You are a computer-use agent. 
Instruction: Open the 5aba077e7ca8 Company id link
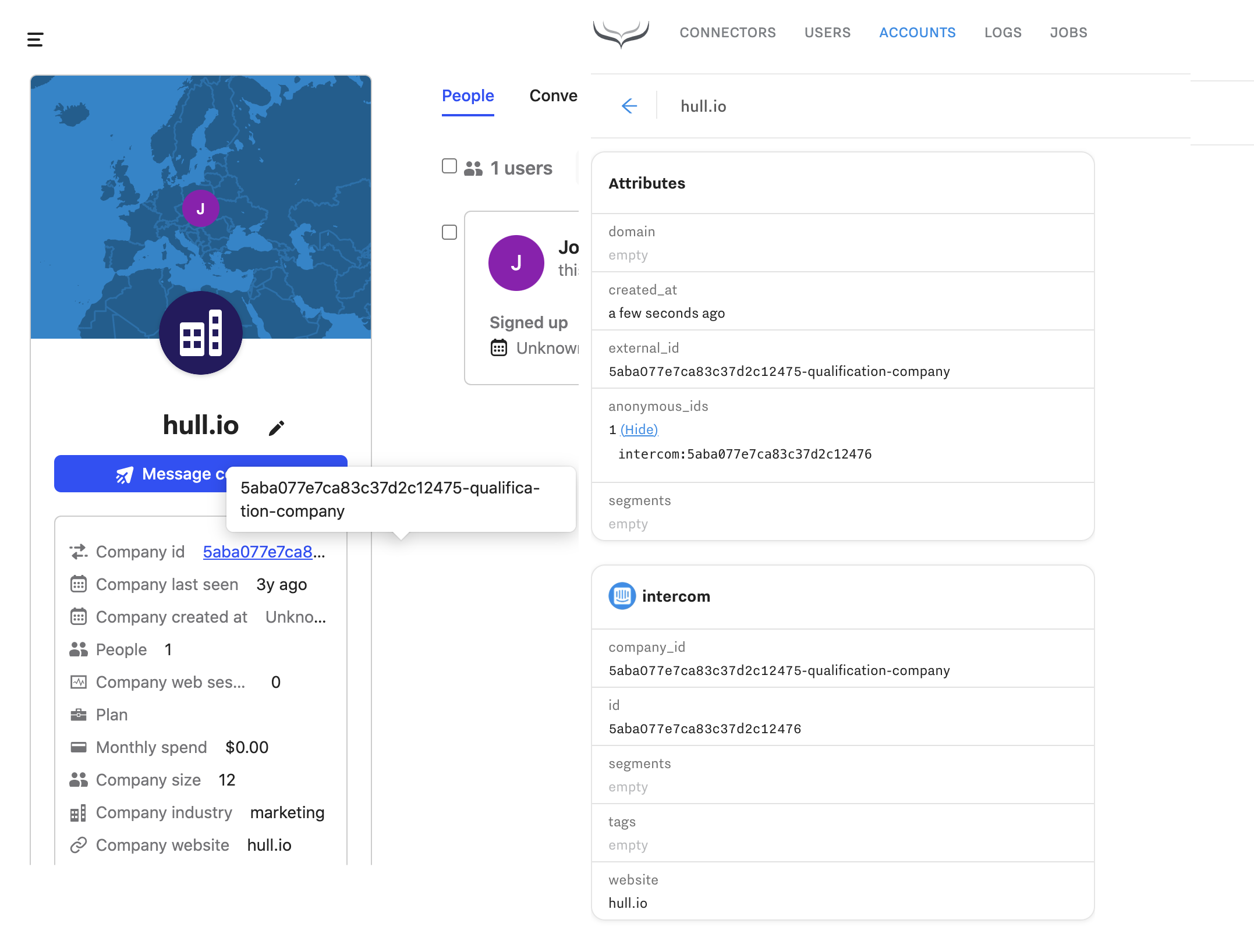point(257,552)
